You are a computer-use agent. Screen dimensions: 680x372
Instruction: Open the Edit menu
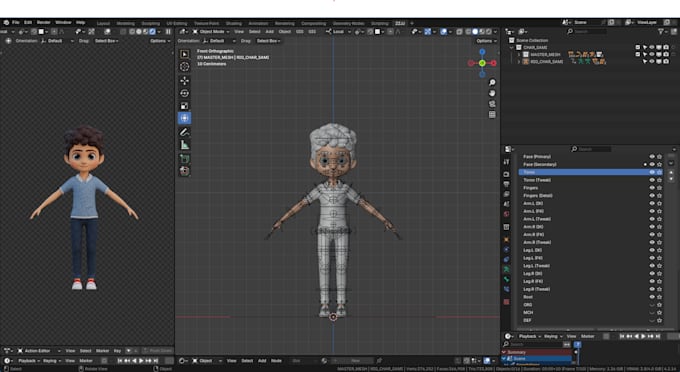(28, 23)
